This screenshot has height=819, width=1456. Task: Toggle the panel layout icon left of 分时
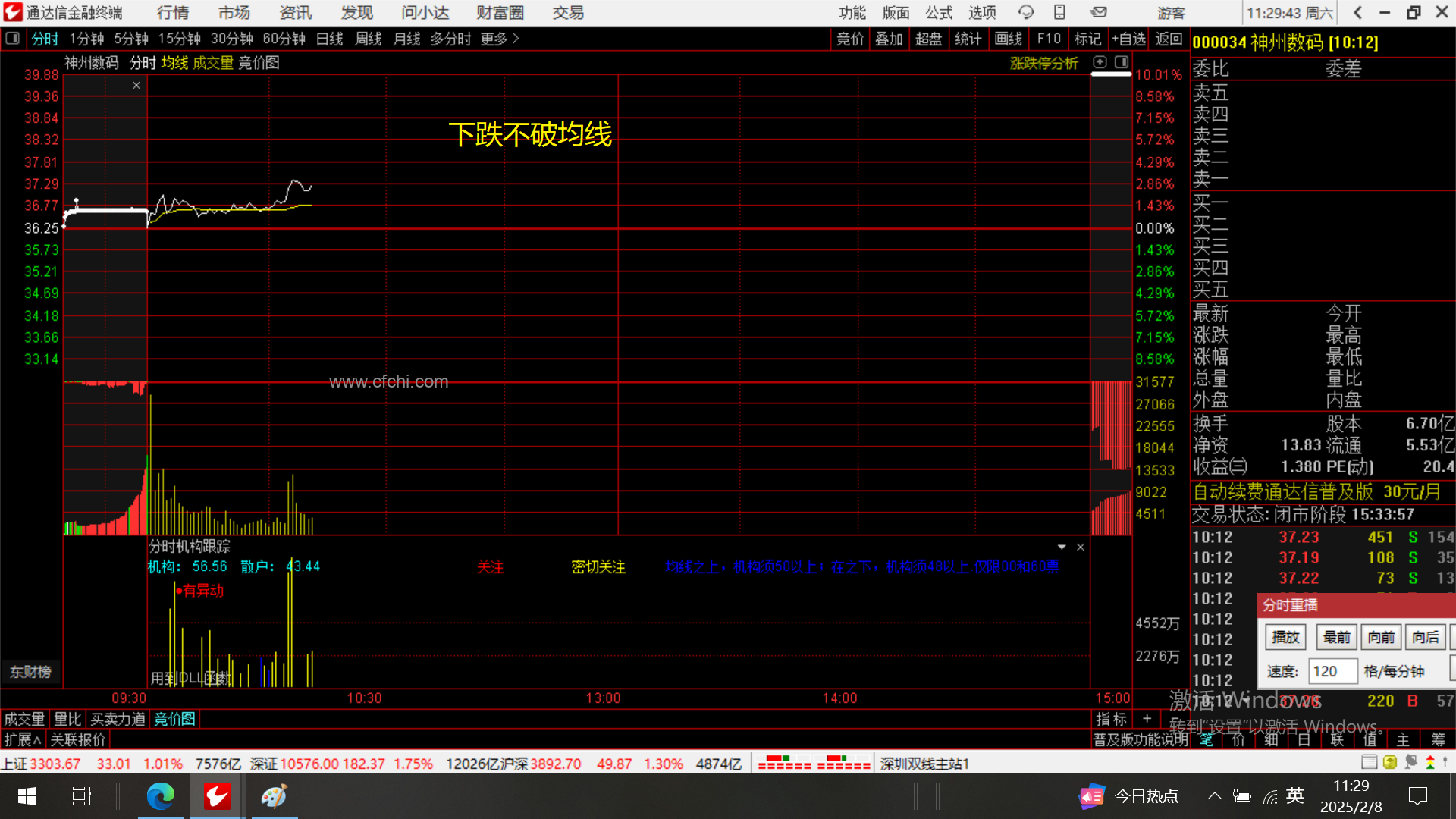(x=12, y=39)
